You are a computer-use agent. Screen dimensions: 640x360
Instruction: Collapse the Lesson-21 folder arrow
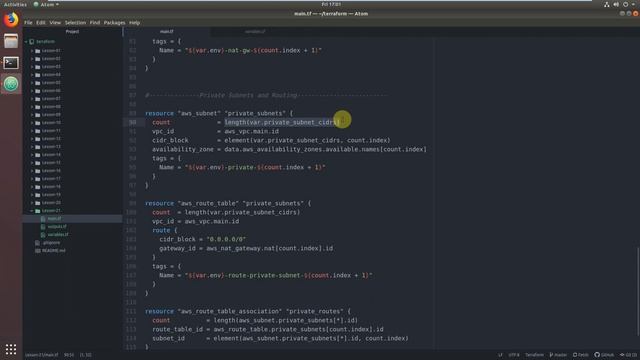pos(32,211)
